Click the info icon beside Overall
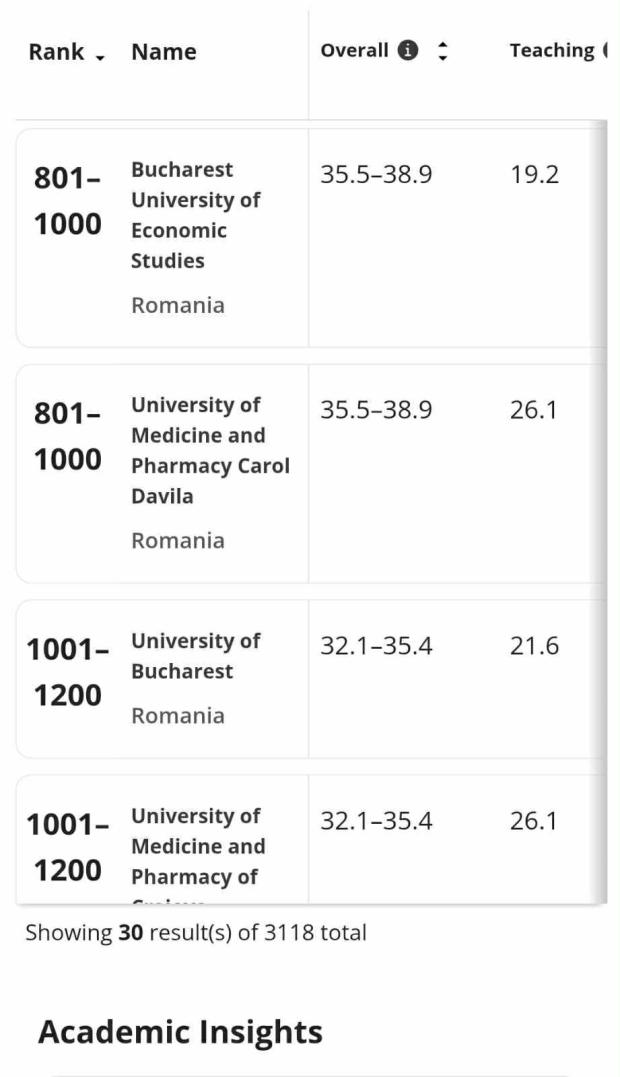Viewport: 620px width, 1077px height. (x=408, y=51)
